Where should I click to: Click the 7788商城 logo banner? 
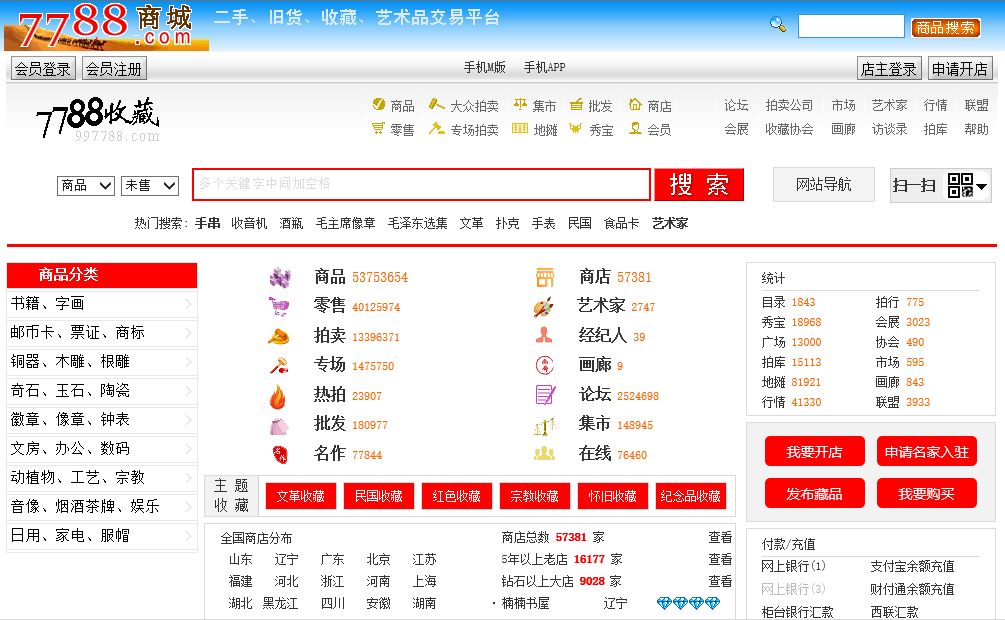tap(106, 26)
